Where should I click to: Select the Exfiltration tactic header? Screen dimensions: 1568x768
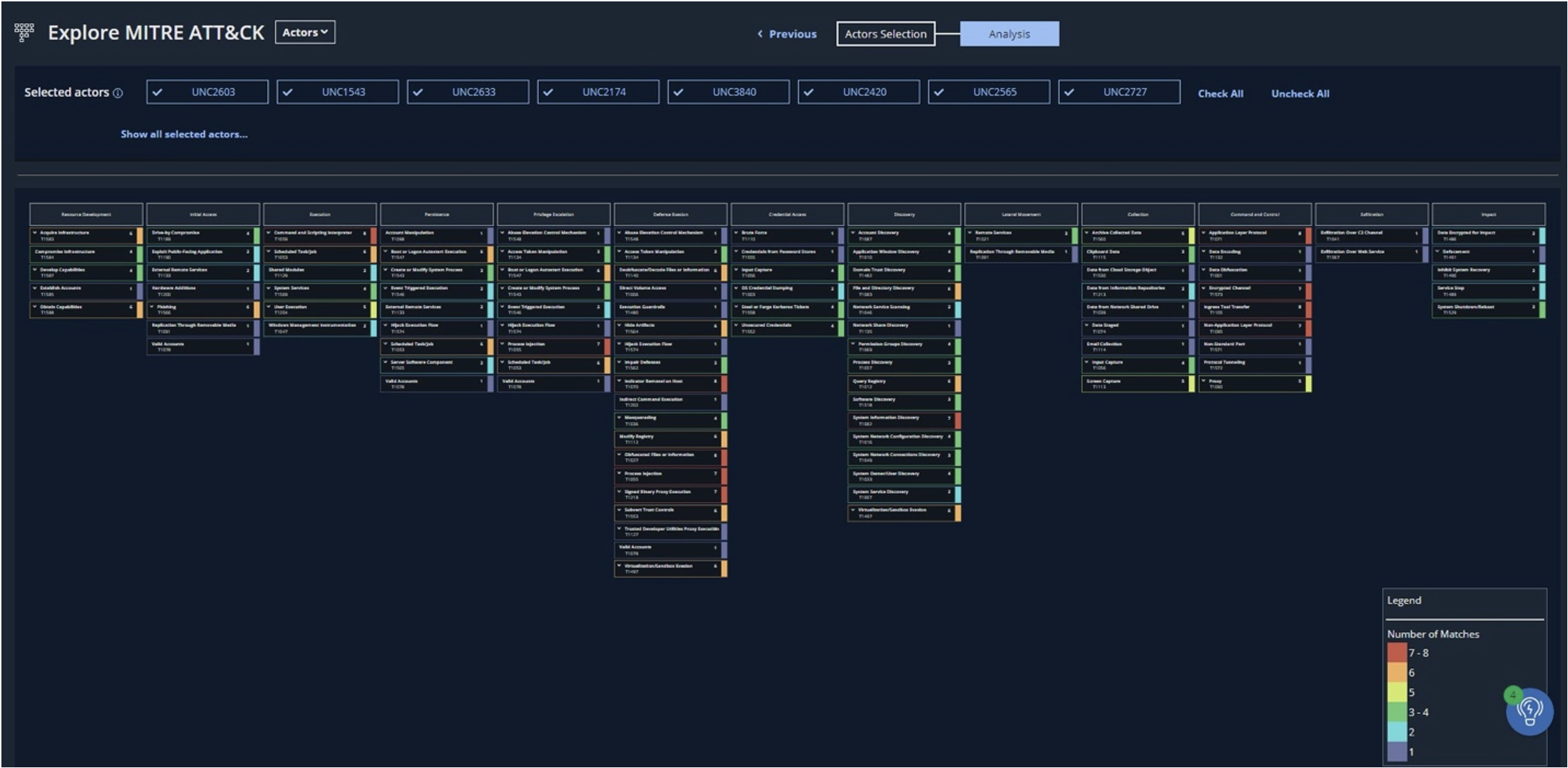(x=1371, y=214)
